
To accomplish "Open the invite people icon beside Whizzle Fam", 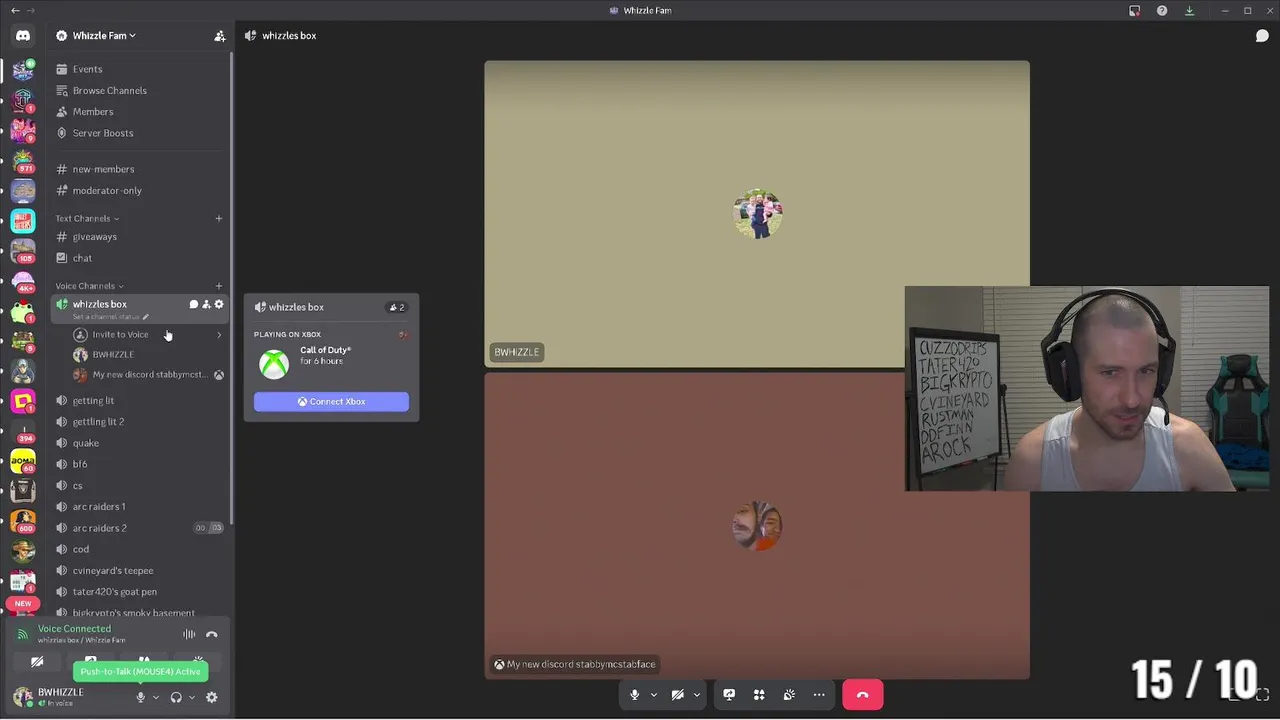I will click(219, 36).
